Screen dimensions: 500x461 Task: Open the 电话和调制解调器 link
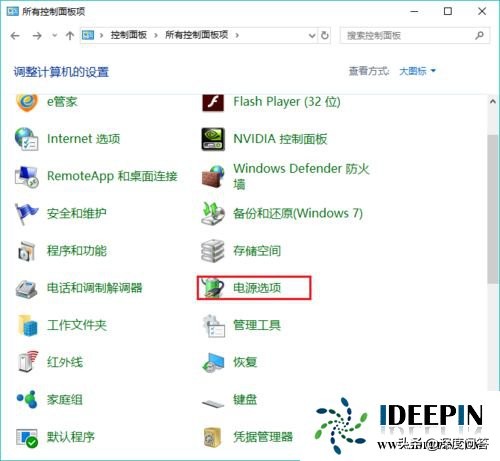95,288
